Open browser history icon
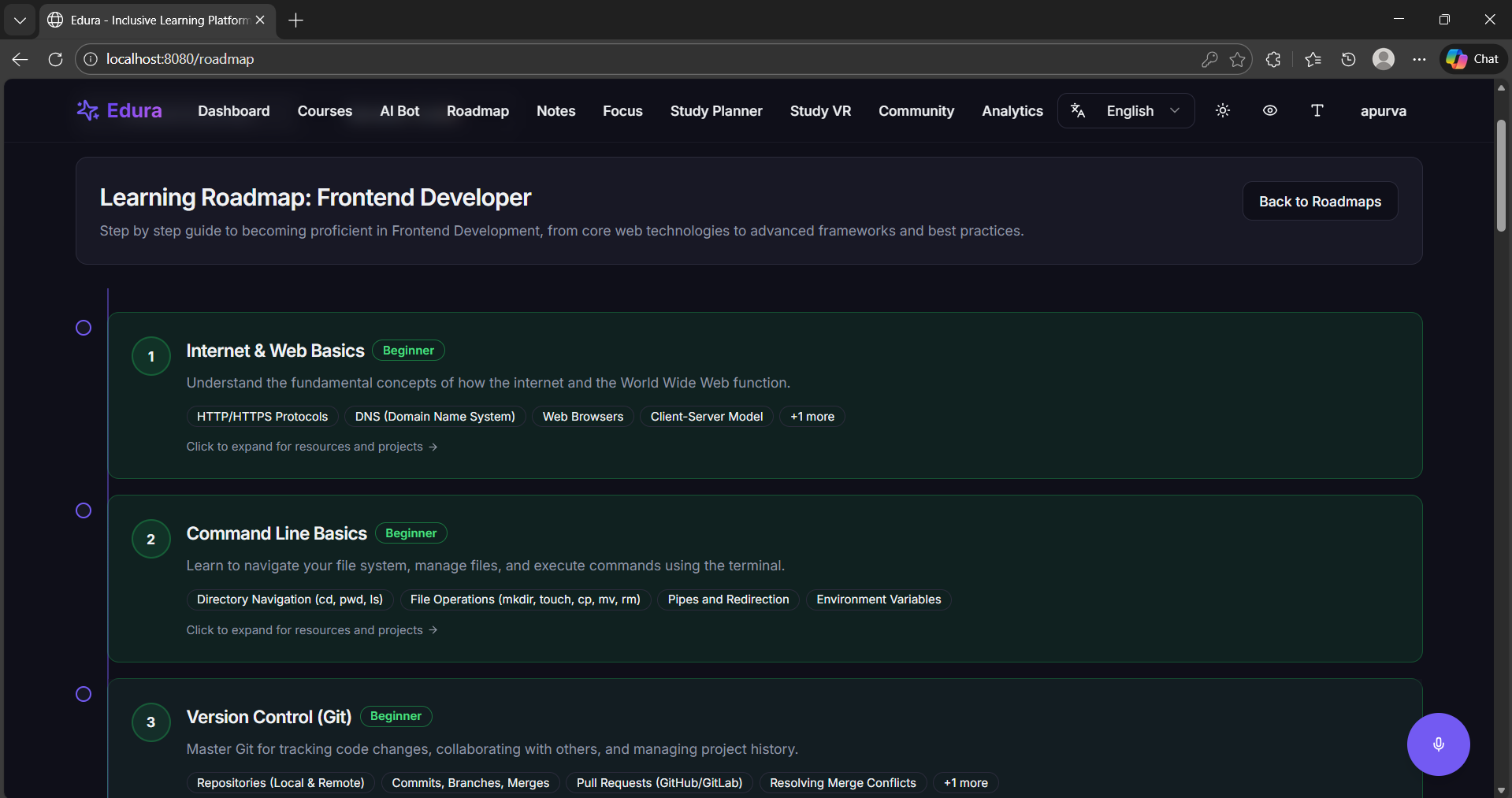Image resolution: width=1512 pixels, height=798 pixels. [x=1348, y=59]
